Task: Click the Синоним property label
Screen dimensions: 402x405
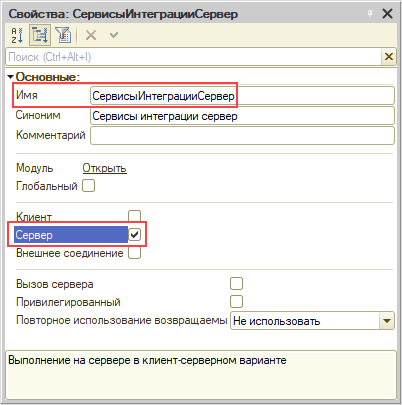Action: (38, 115)
